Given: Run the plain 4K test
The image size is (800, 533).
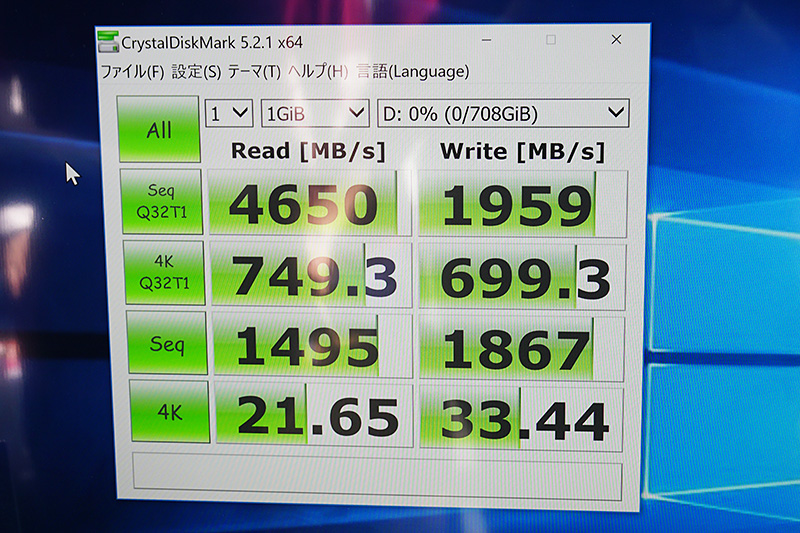Looking at the screenshot, I should click(170, 412).
